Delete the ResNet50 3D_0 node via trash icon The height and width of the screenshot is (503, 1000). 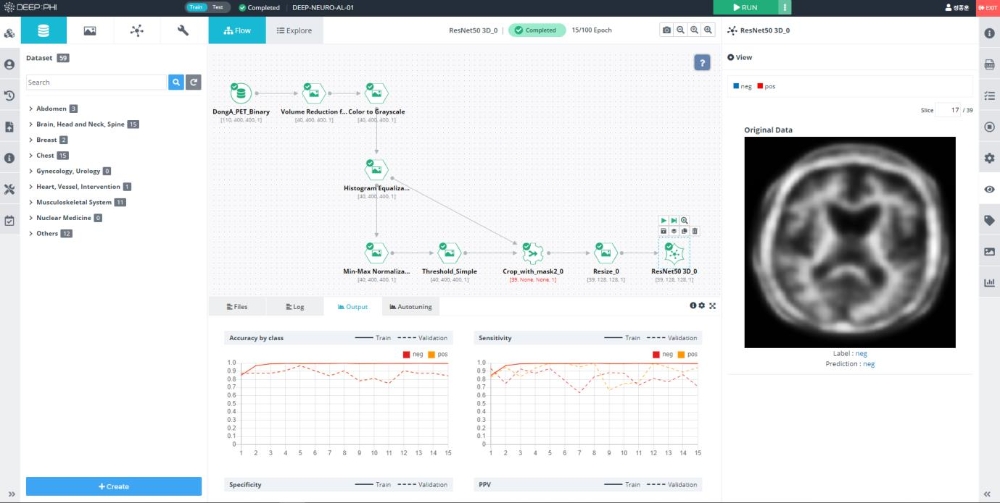coord(695,231)
